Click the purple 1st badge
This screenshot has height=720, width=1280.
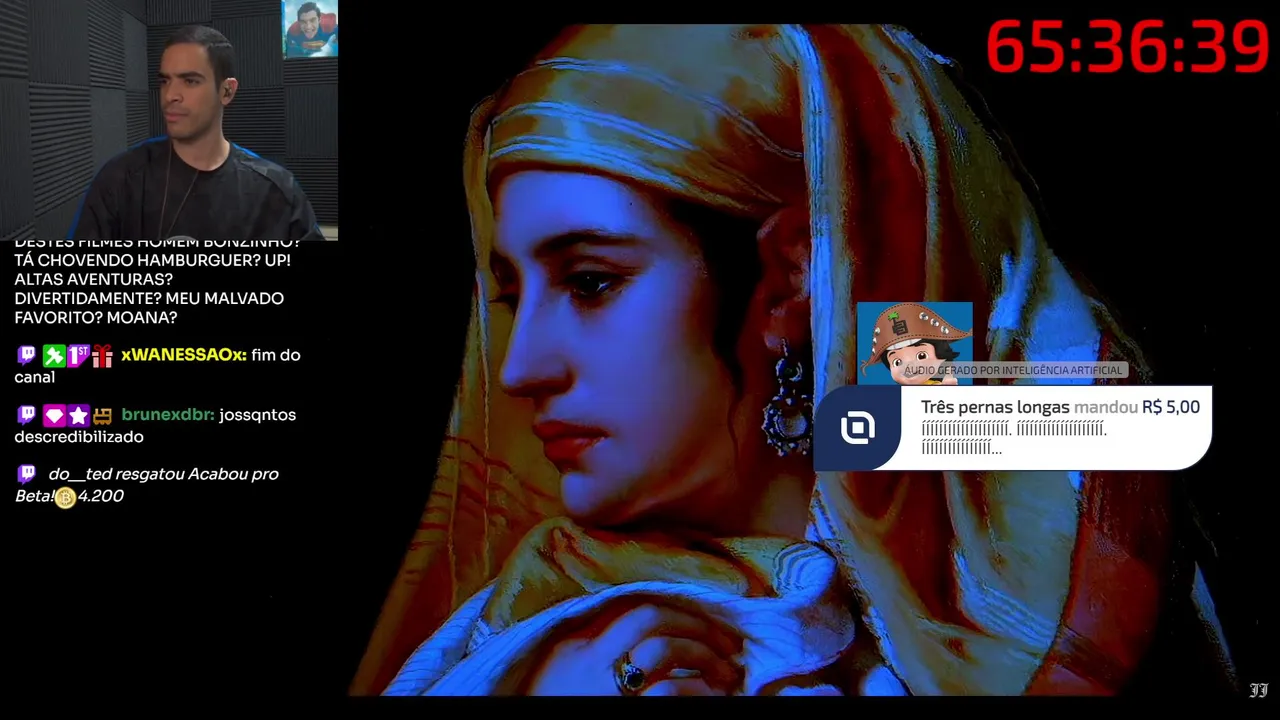(78, 355)
